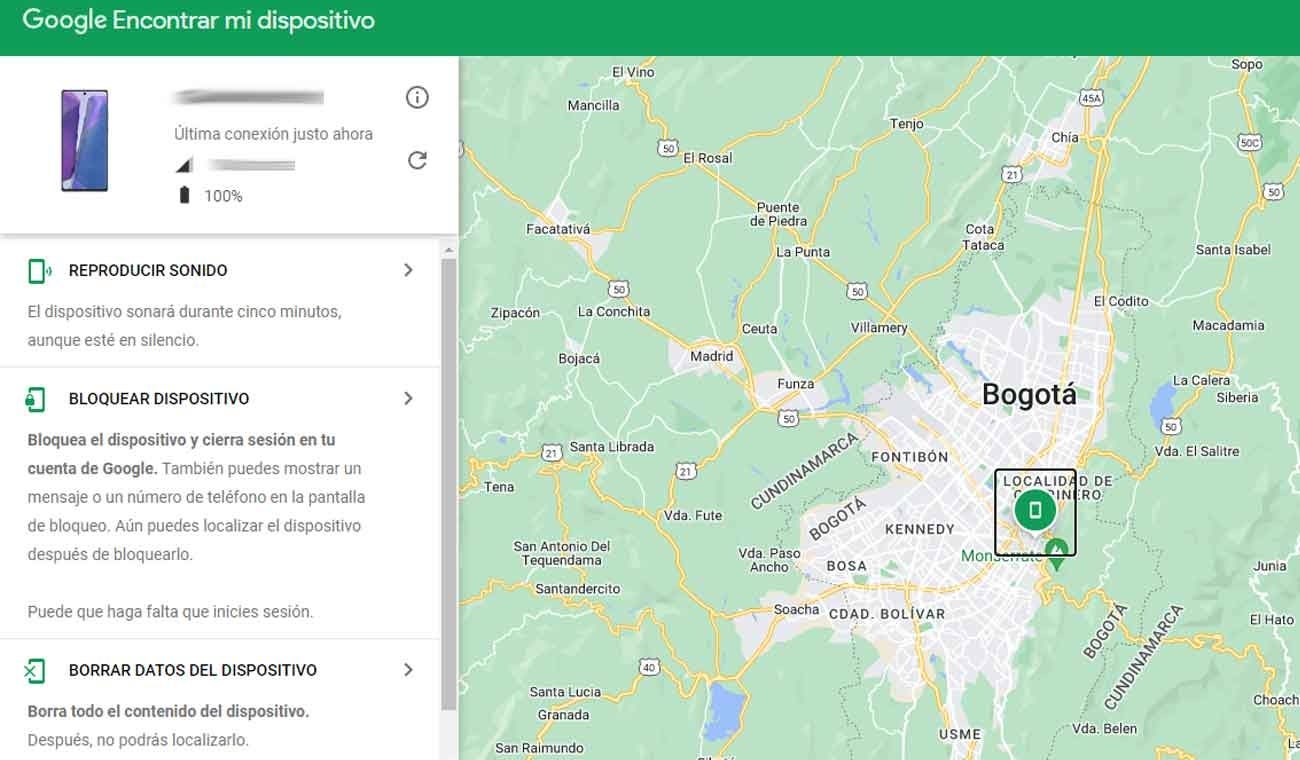This screenshot has height=760, width=1300.
Task: Select the green device marker on the map
Action: pyautogui.click(x=1035, y=508)
